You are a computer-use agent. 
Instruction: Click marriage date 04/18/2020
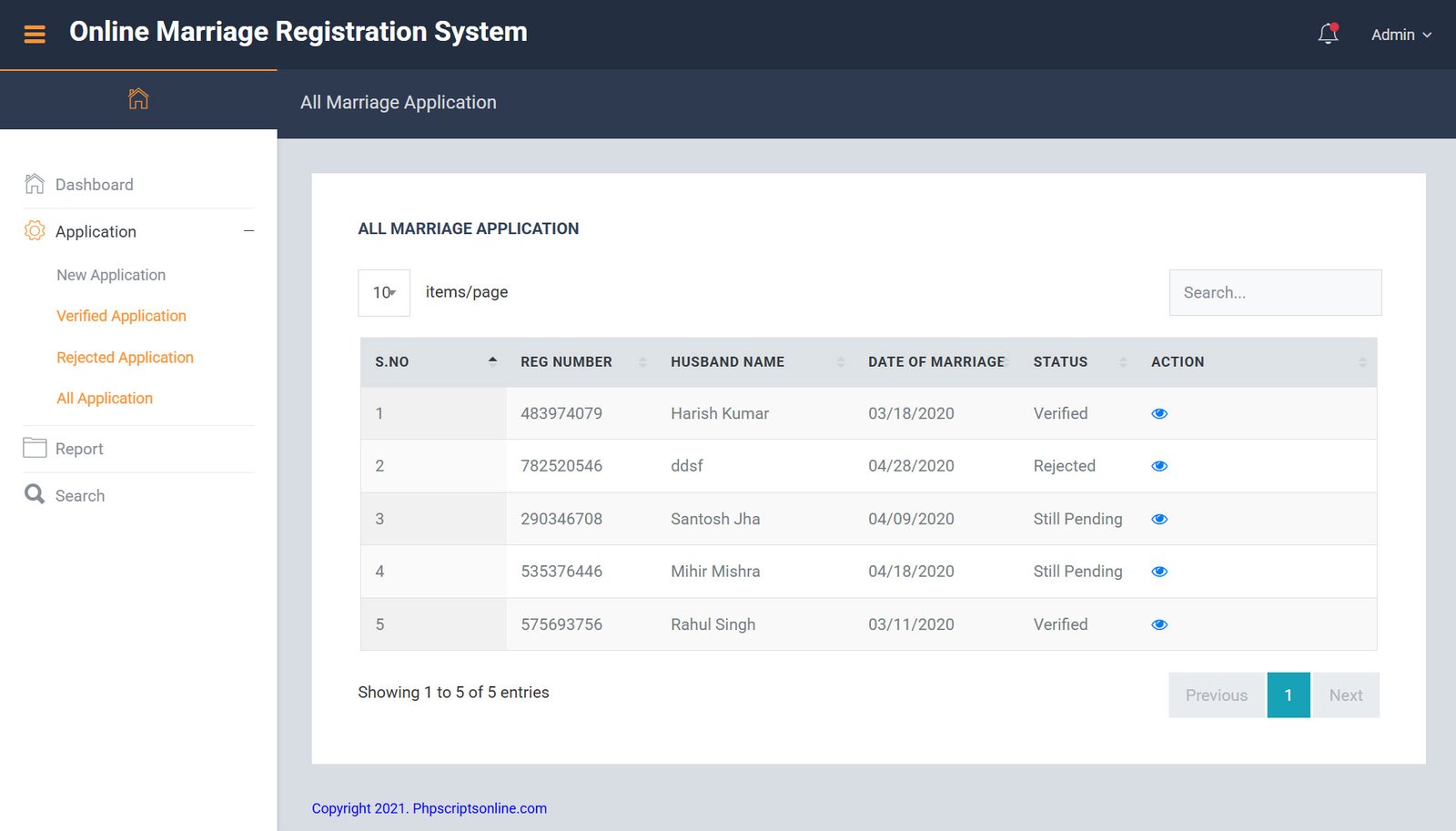(911, 572)
